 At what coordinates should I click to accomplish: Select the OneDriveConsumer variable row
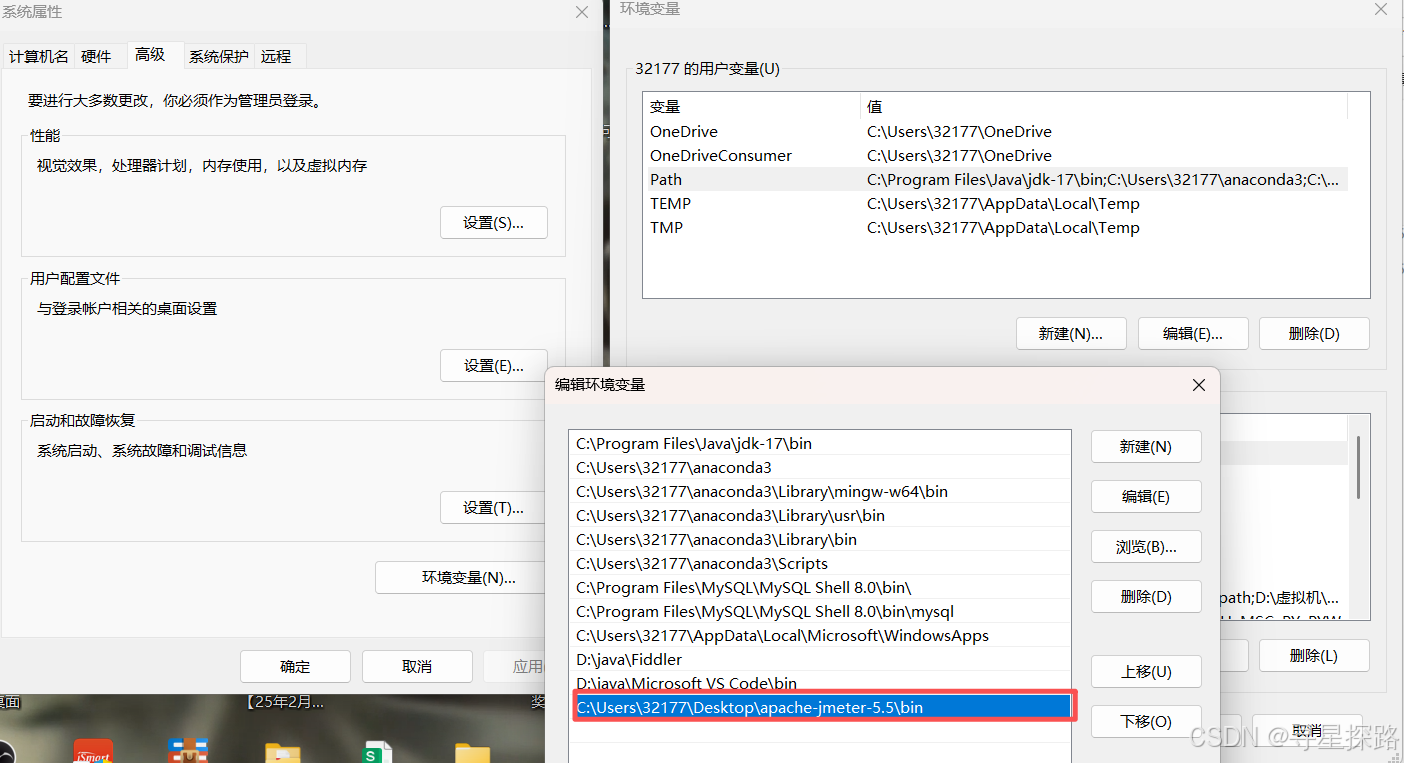point(995,156)
